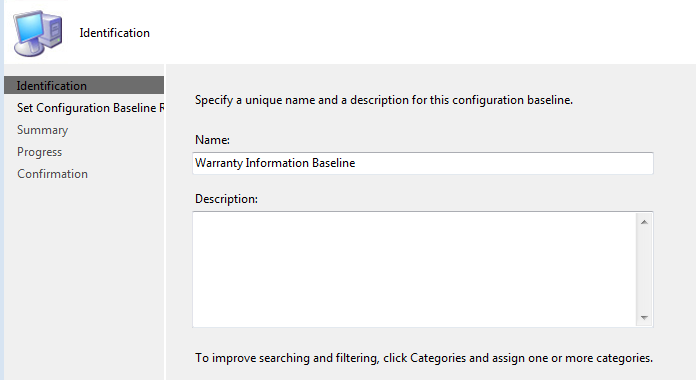Click inside the Description text box
696x380 pixels.
coord(414,270)
